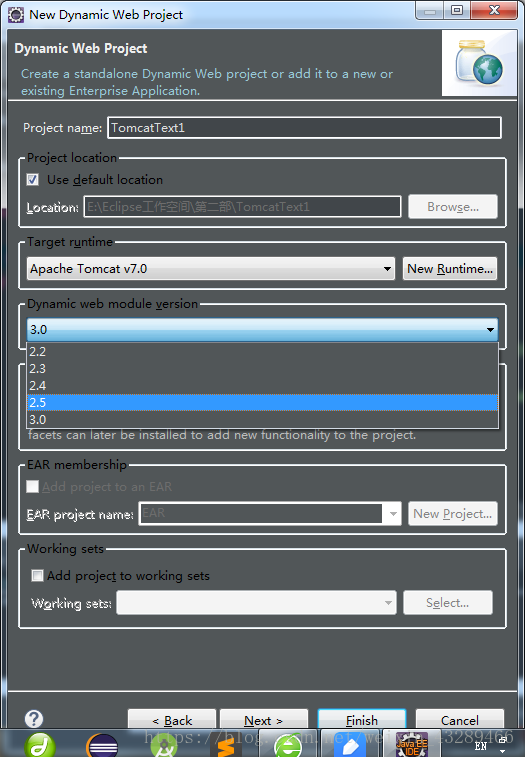This screenshot has height=757, width=525.
Task: Click the Project name input field
Action: click(304, 127)
